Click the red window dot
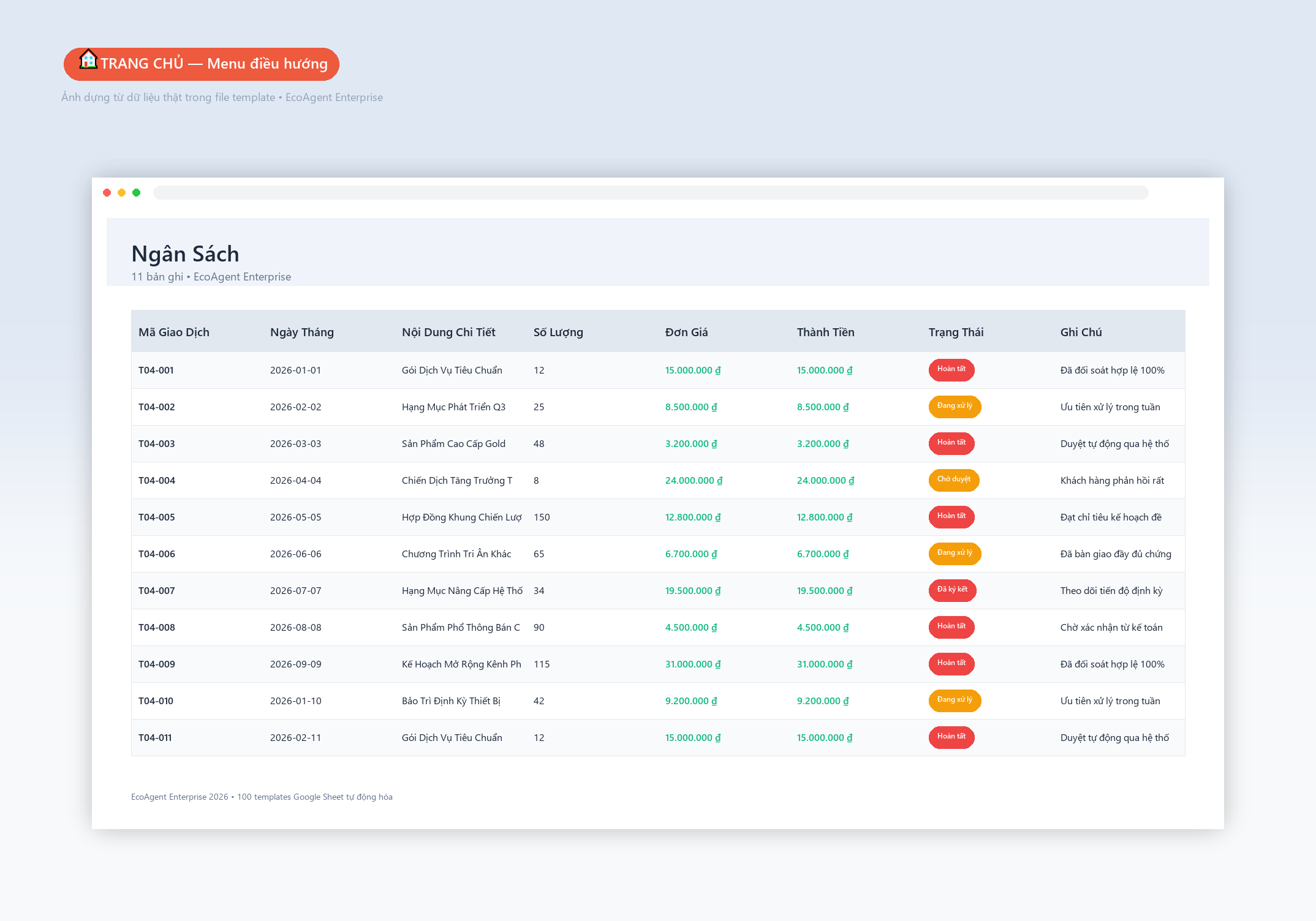This screenshot has height=921, width=1316. point(107,192)
